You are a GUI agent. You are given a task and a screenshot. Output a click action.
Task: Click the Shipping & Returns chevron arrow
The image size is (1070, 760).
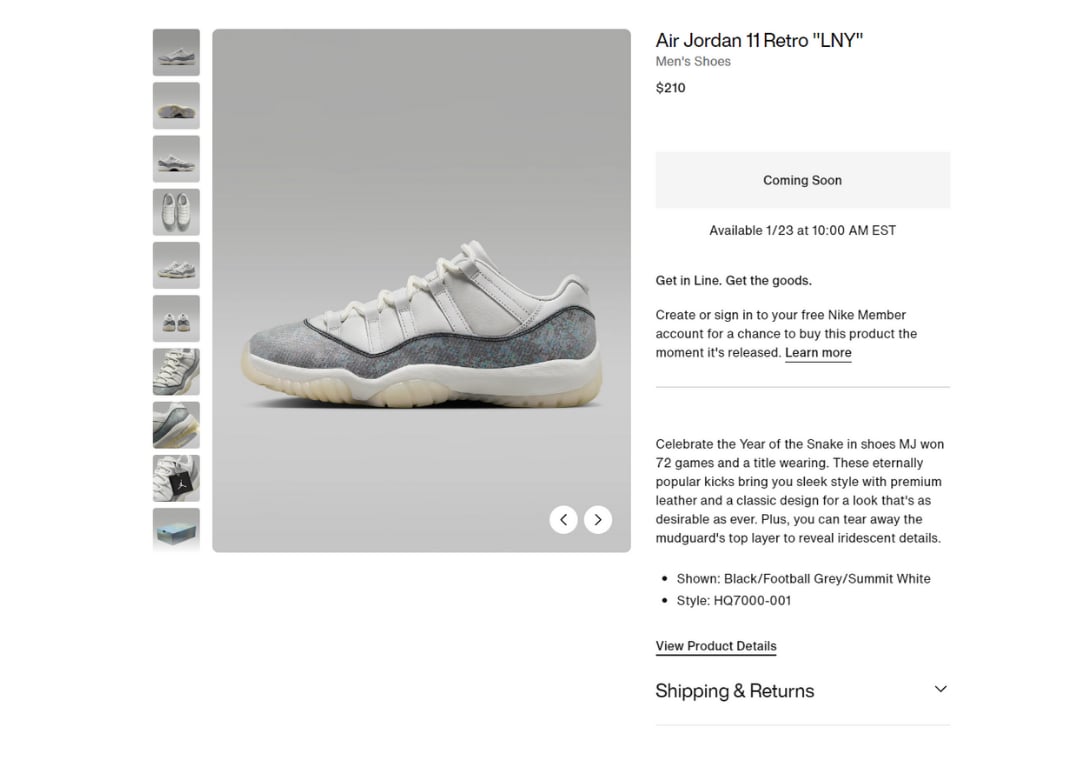940,689
